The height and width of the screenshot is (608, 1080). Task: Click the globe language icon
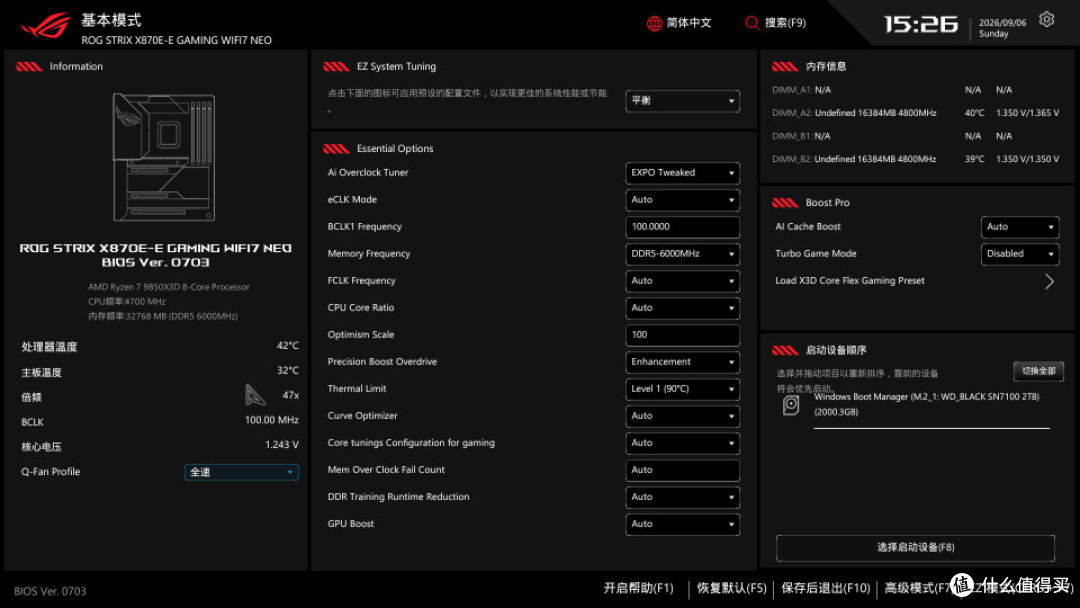coord(654,23)
